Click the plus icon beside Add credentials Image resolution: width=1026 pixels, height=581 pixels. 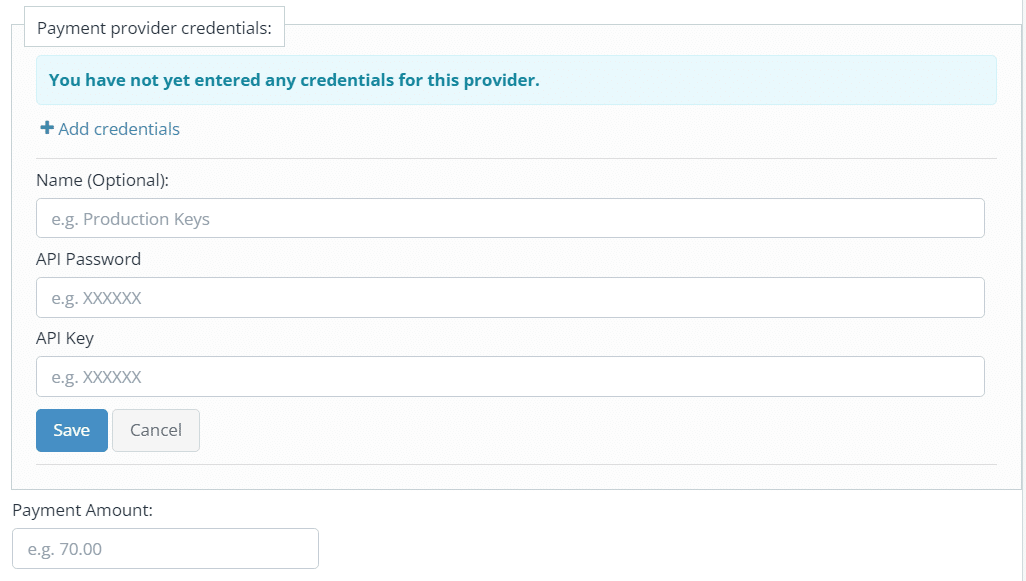[x=46, y=128]
